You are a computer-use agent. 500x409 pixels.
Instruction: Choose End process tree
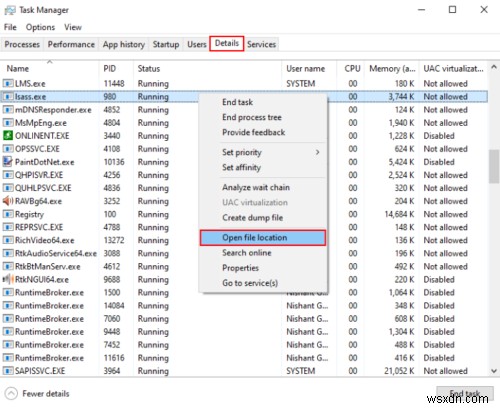pyautogui.click(x=263, y=117)
